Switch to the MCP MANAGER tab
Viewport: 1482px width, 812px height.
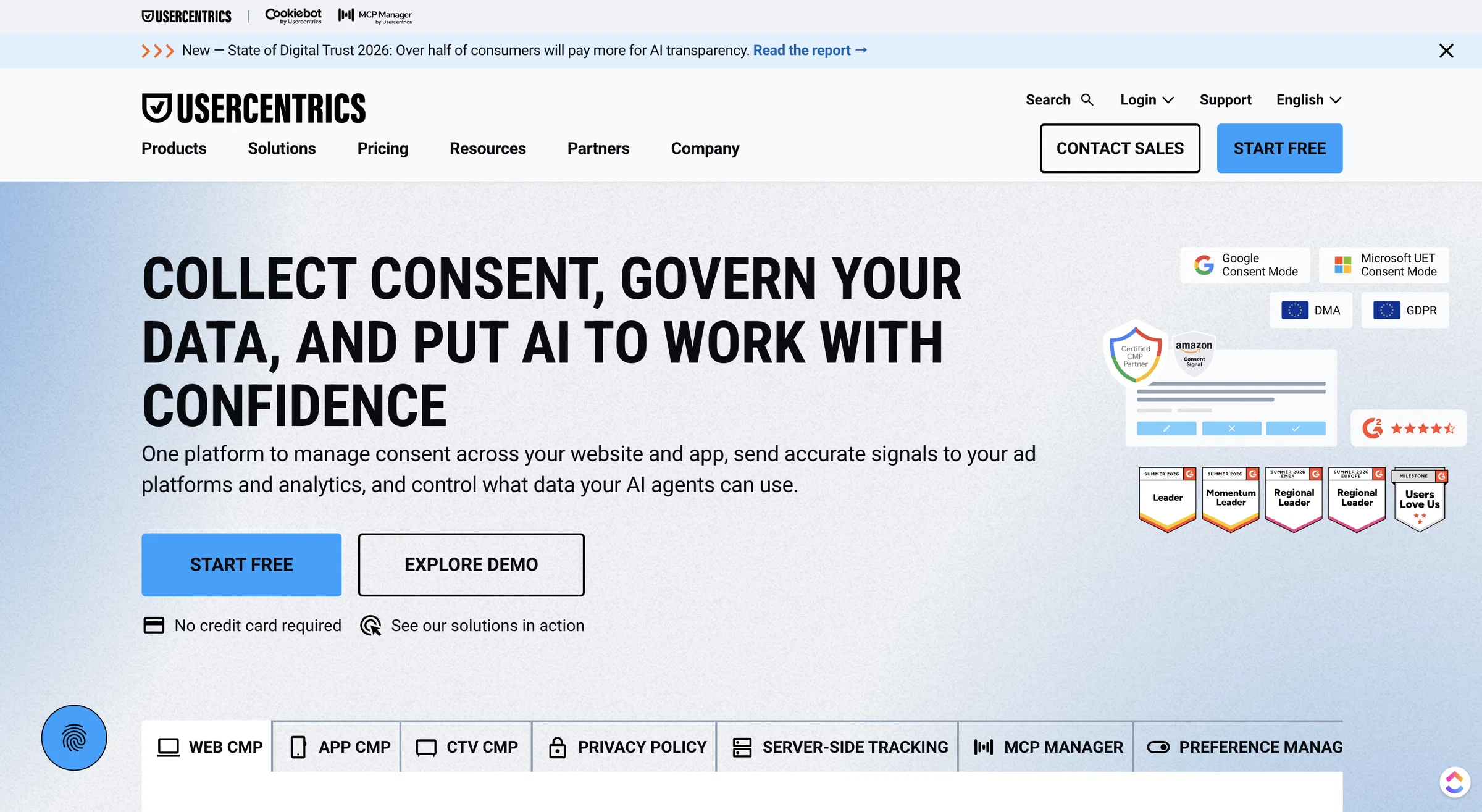pos(1046,747)
